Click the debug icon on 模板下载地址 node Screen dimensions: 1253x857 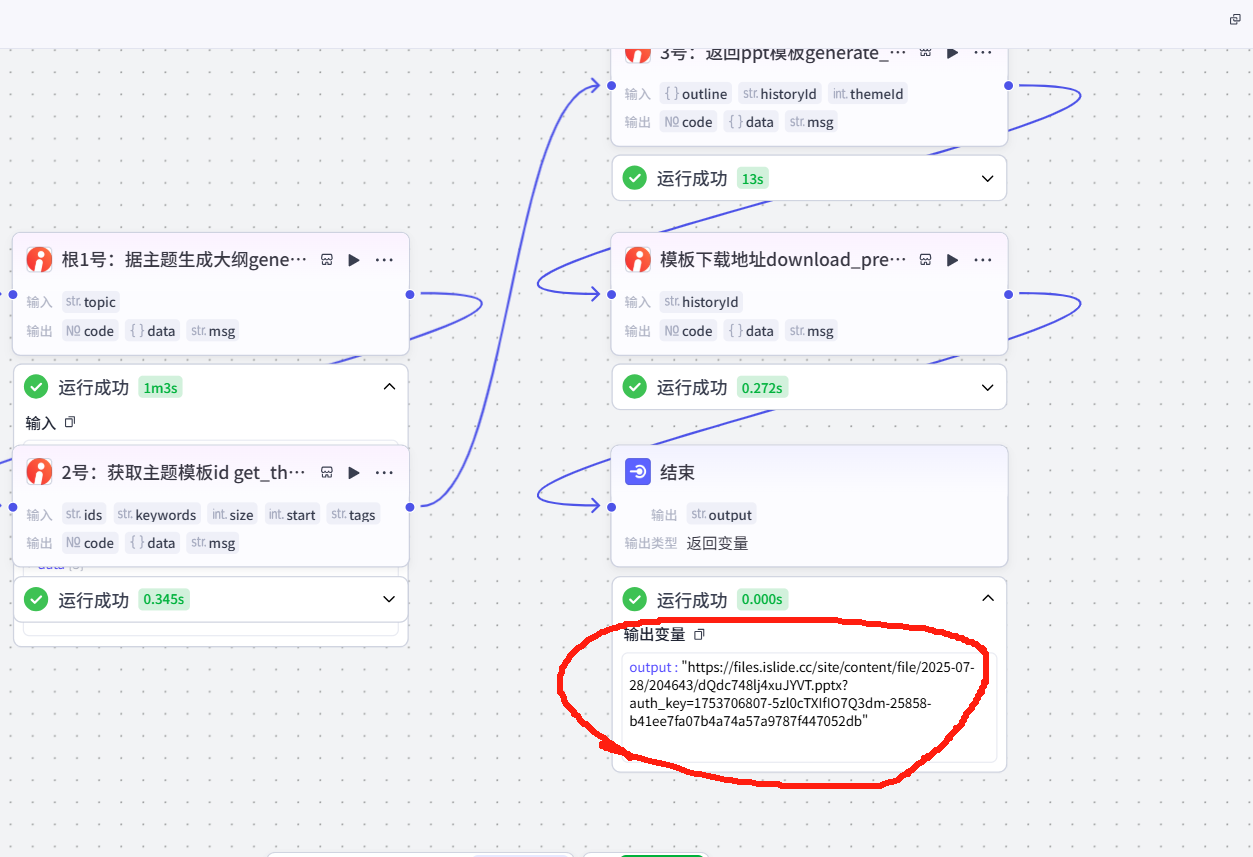[x=925, y=260]
